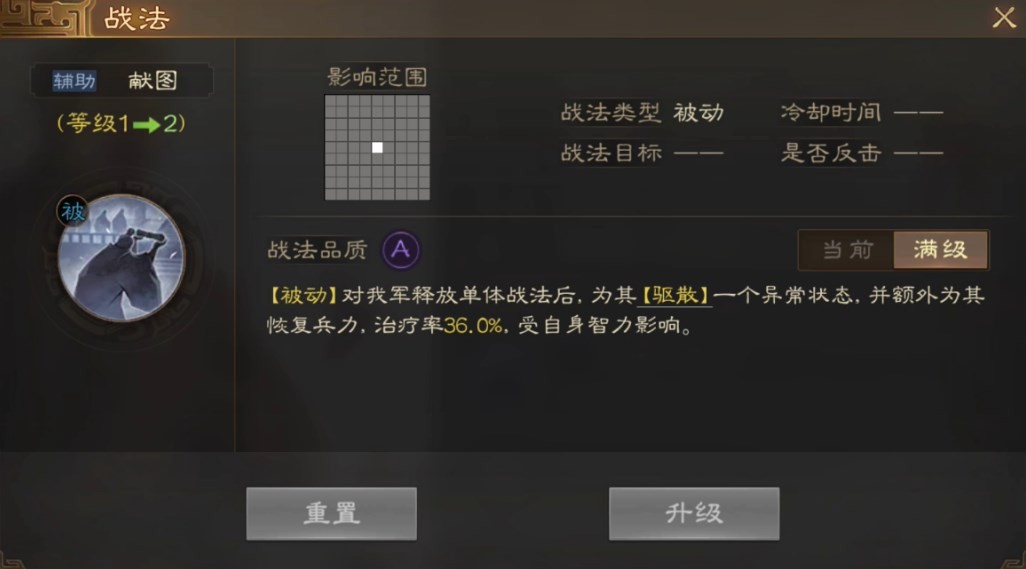
Task: Click the 升级 button
Action: (x=694, y=513)
